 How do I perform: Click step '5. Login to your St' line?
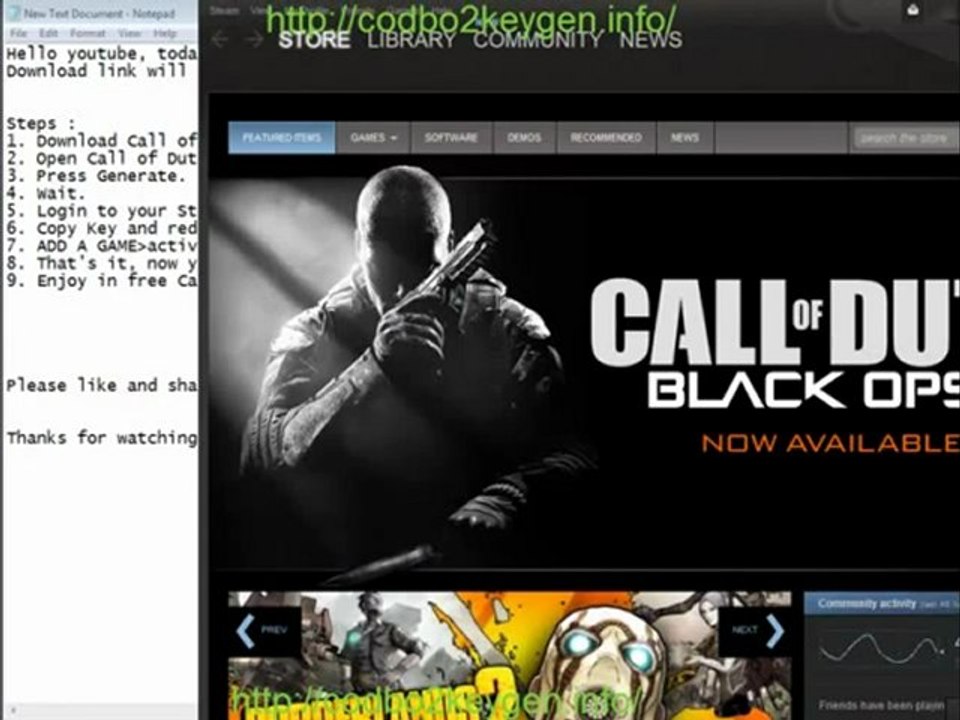point(101,211)
